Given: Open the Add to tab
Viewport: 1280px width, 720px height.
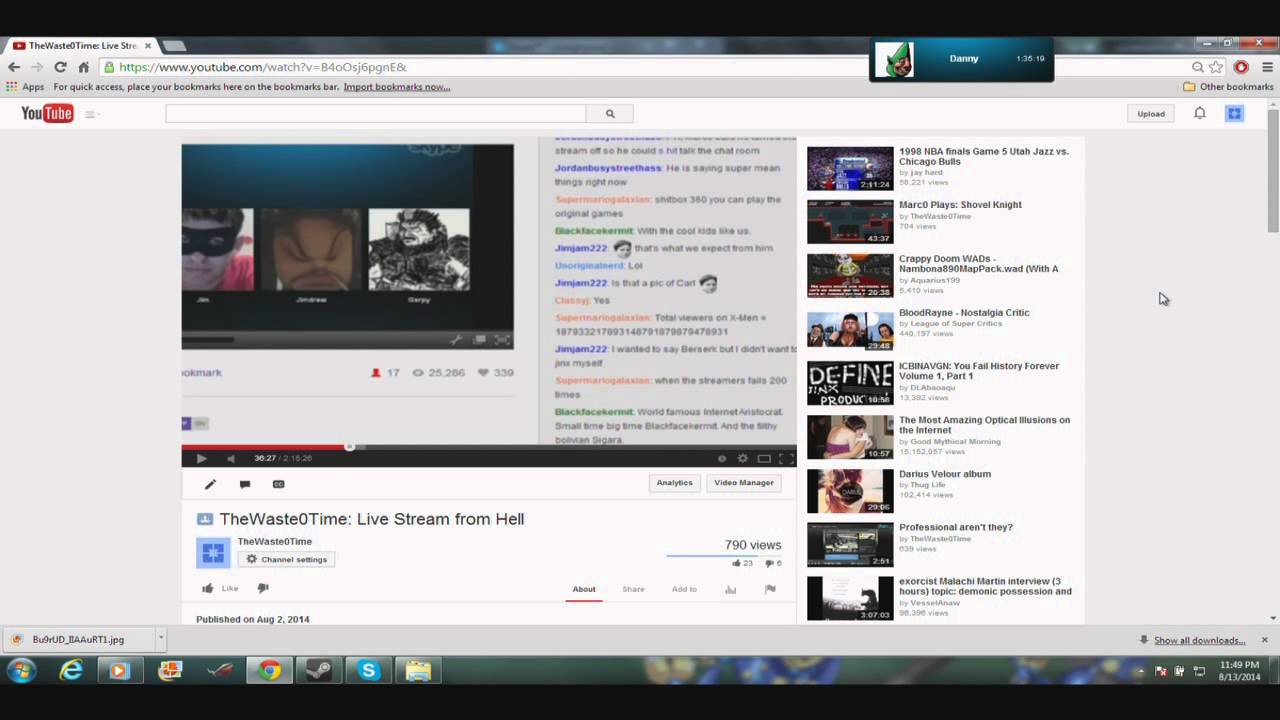Looking at the screenshot, I should pyautogui.click(x=684, y=589).
